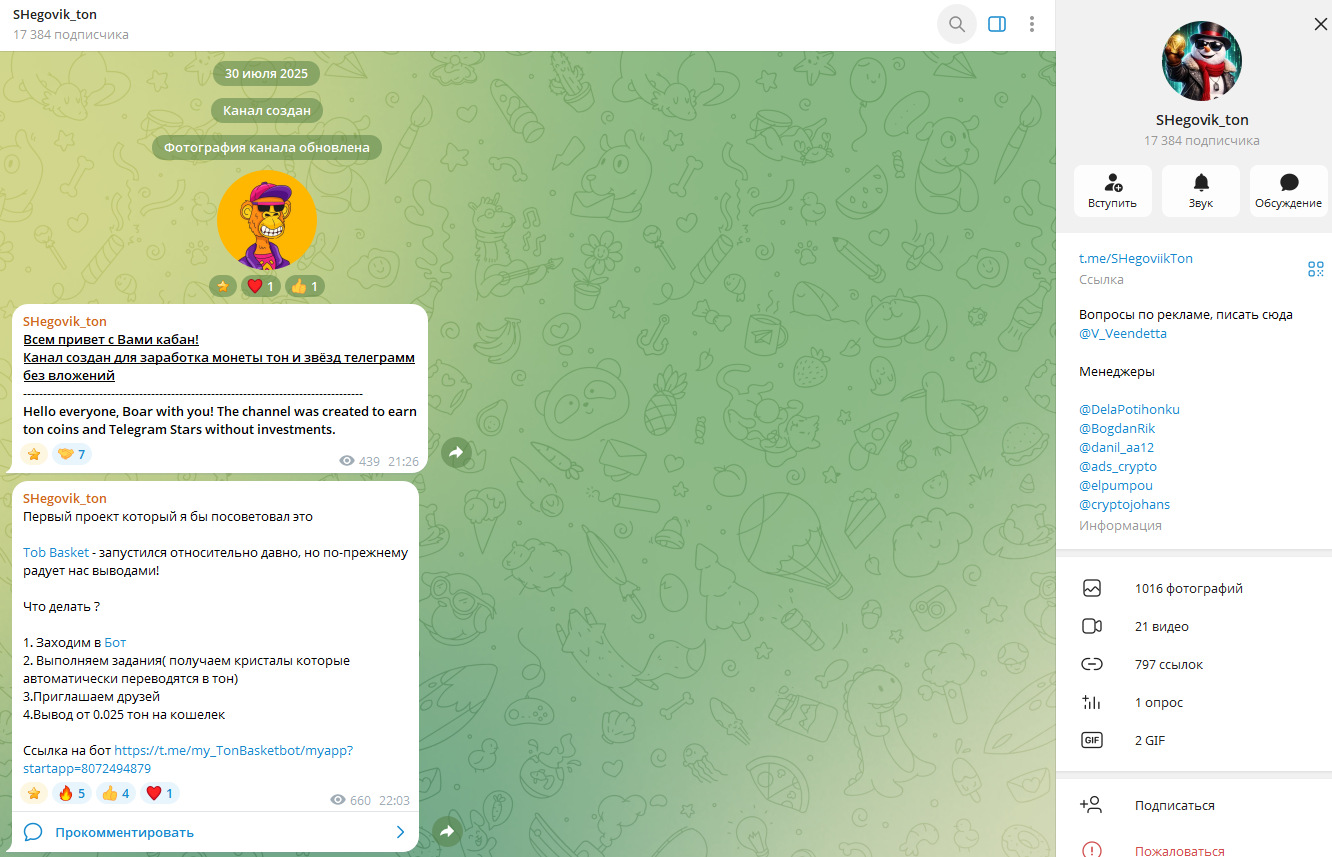1332x857 pixels.
Task: Toggle the right sidebar panel icon
Action: pyautogui.click(x=997, y=24)
